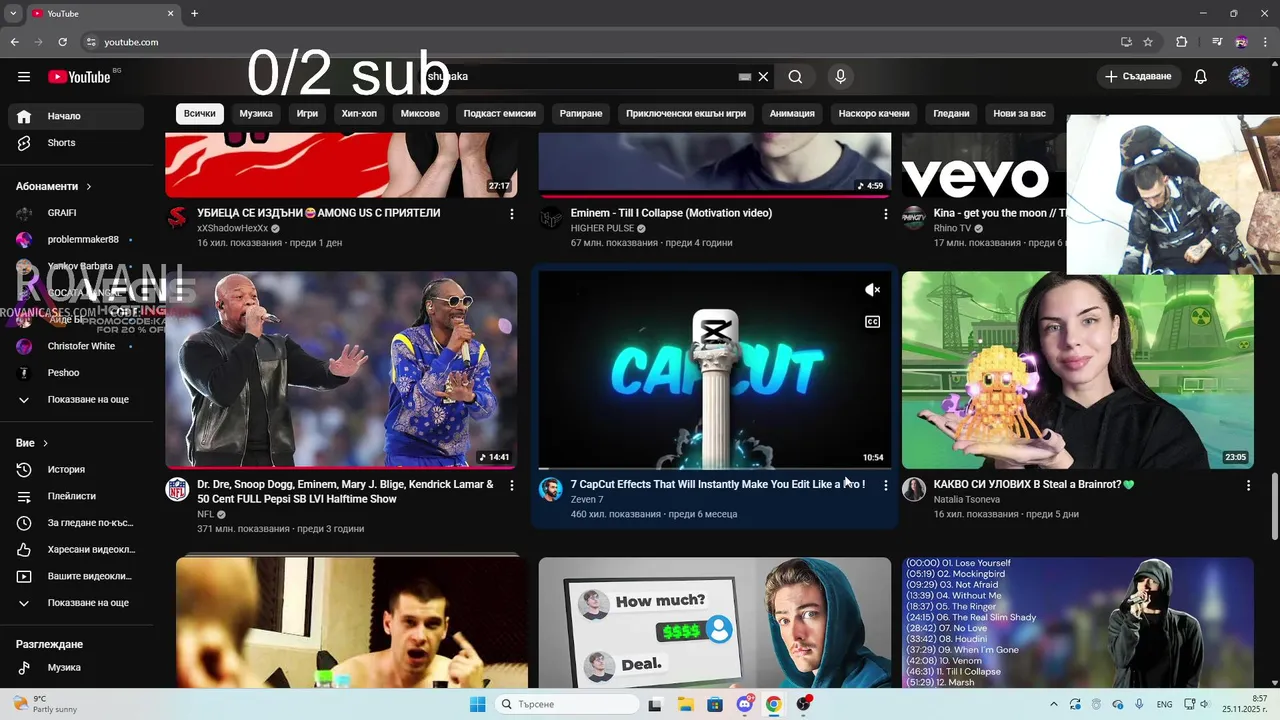Screen dimensions: 1280x720
Task: Select the Рапиране filter chip
Action: click(581, 114)
